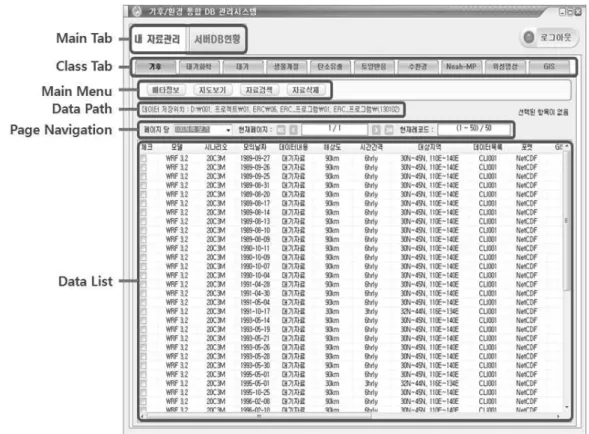The image size is (589, 434).
Task: Select the 대기 class tab
Action: point(242,67)
